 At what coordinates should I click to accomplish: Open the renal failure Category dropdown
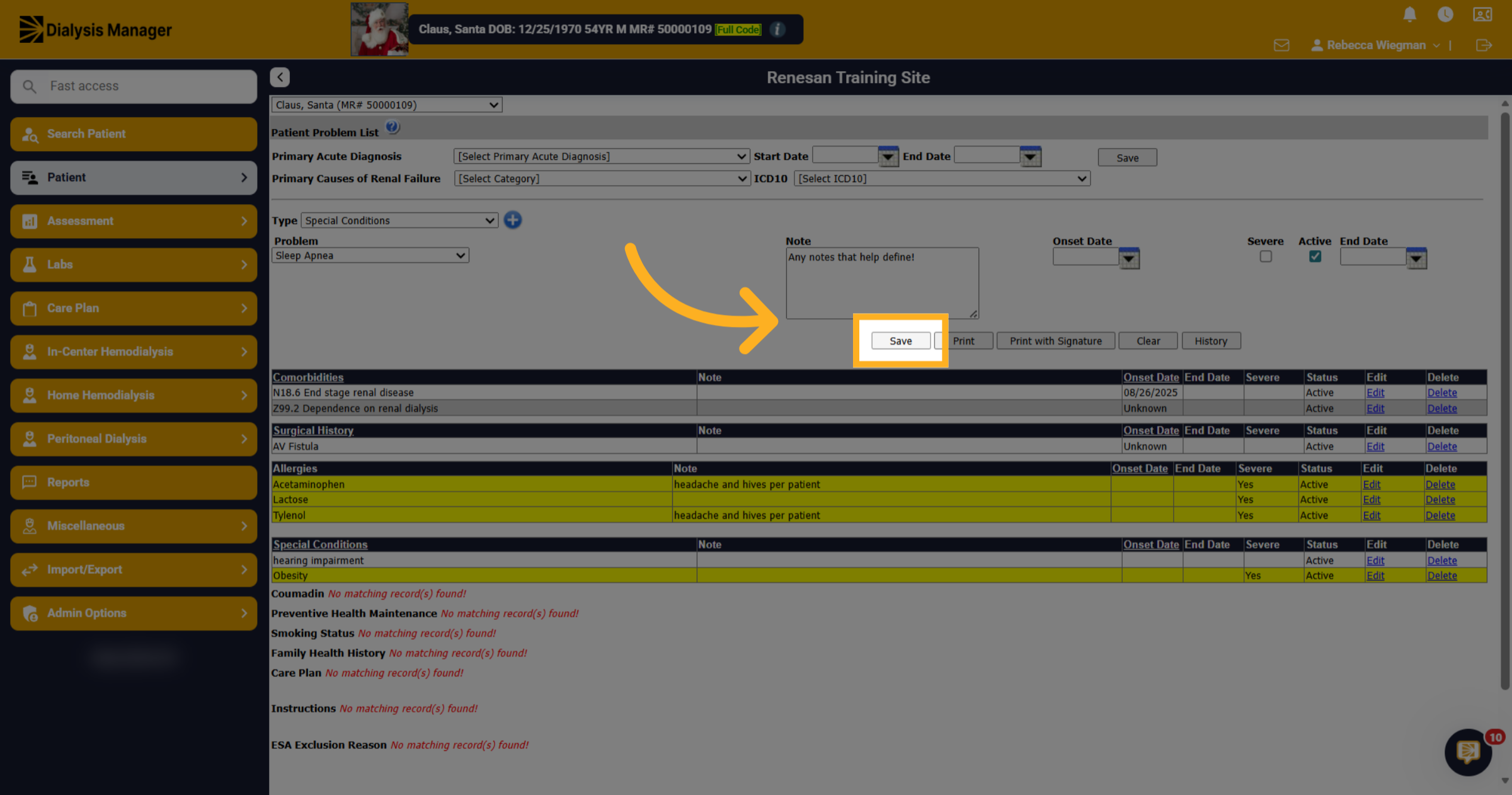click(602, 178)
